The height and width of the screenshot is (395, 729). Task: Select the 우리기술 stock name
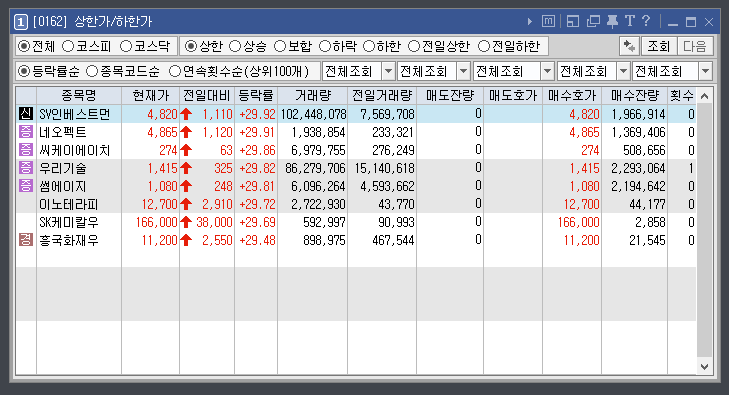coord(63,168)
